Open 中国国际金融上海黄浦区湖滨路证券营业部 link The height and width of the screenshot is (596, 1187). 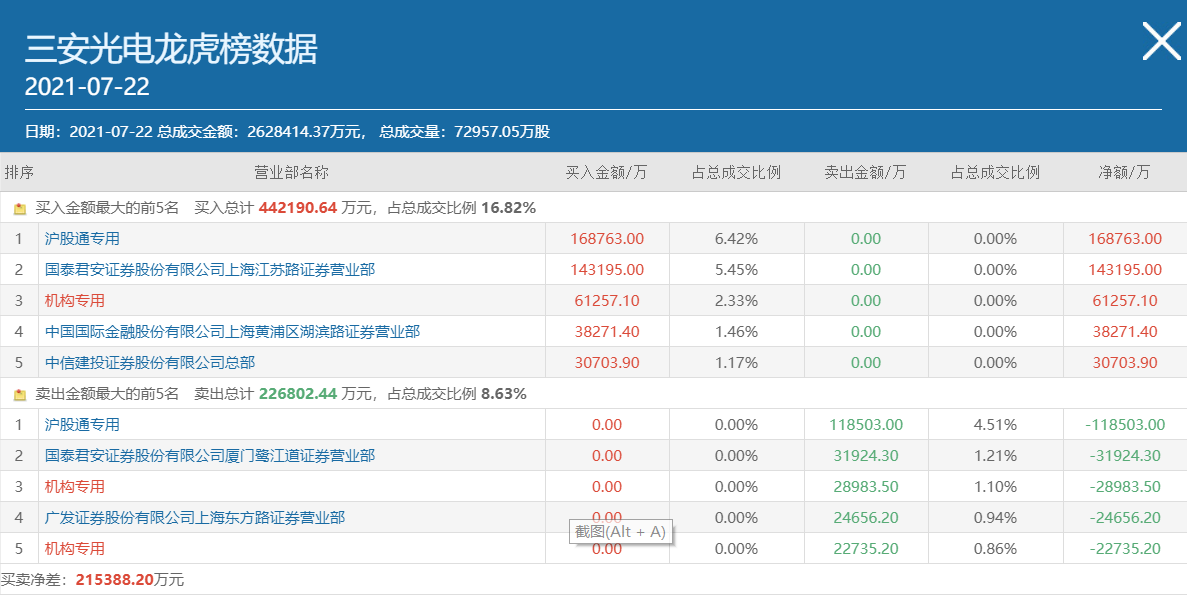click(x=232, y=332)
